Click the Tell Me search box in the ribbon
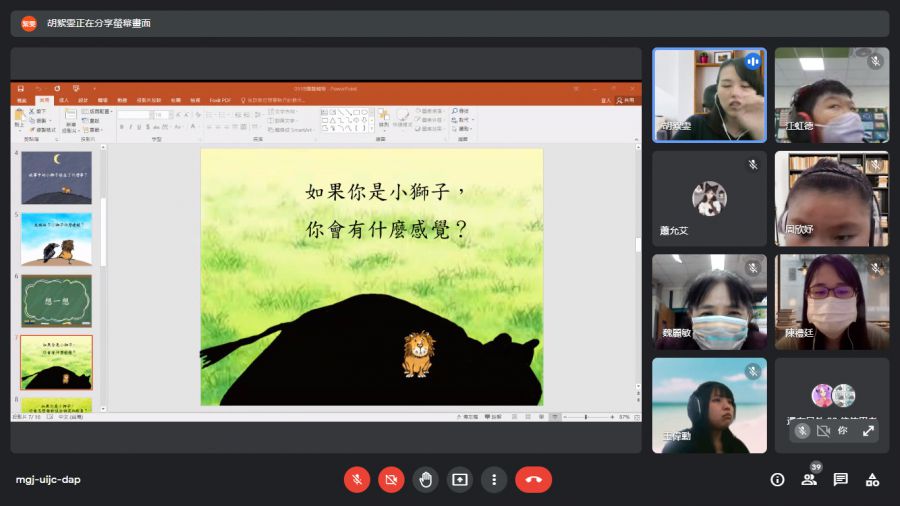The height and width of the screenshot is (506, 900). click(x=273, y=100)
